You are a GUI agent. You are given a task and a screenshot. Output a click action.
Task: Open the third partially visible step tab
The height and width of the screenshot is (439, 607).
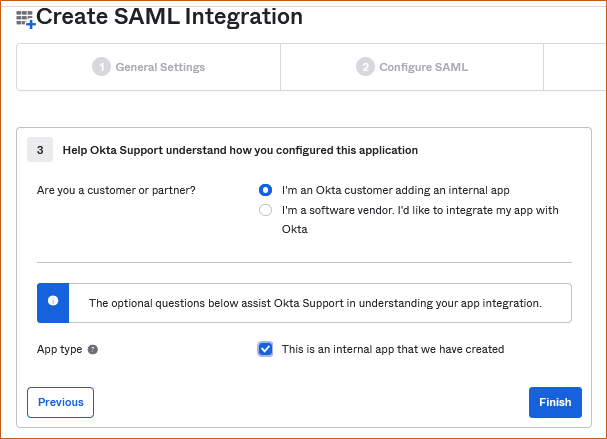pyautogui.click(x=575, y=67)
